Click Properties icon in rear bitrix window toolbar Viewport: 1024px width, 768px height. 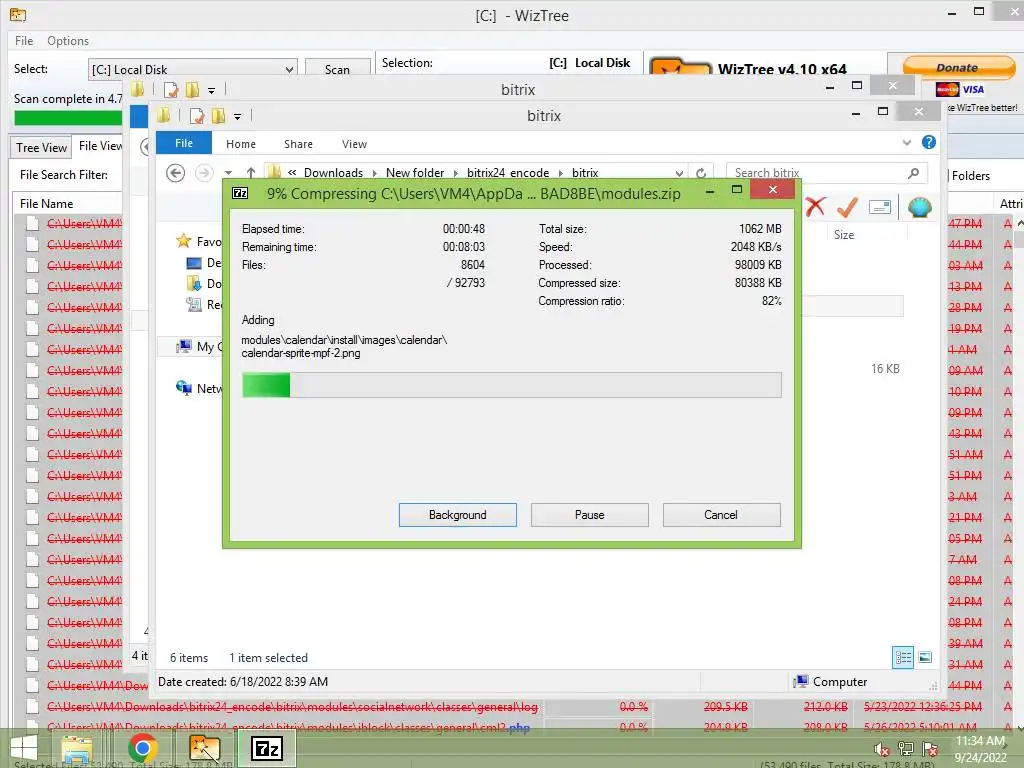coord(171,90)
